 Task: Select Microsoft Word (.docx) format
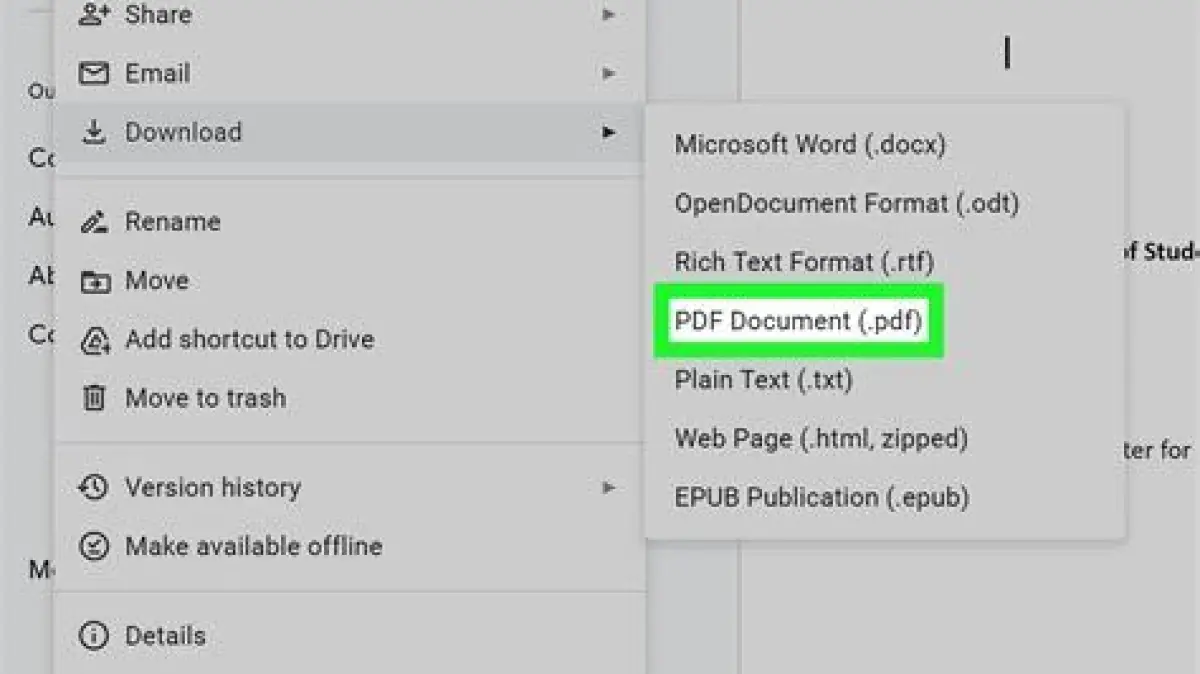[x=810, y=144]
